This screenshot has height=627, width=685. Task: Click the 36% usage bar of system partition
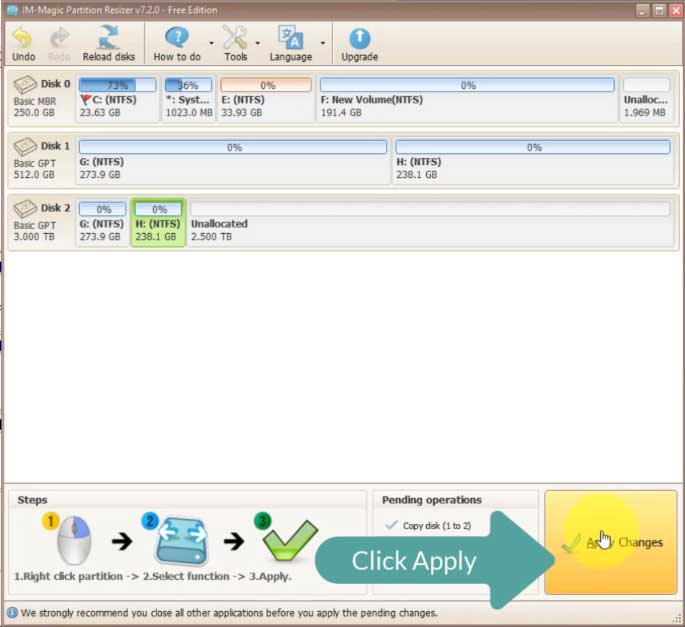pyautogui.click(x=189, y=85)
